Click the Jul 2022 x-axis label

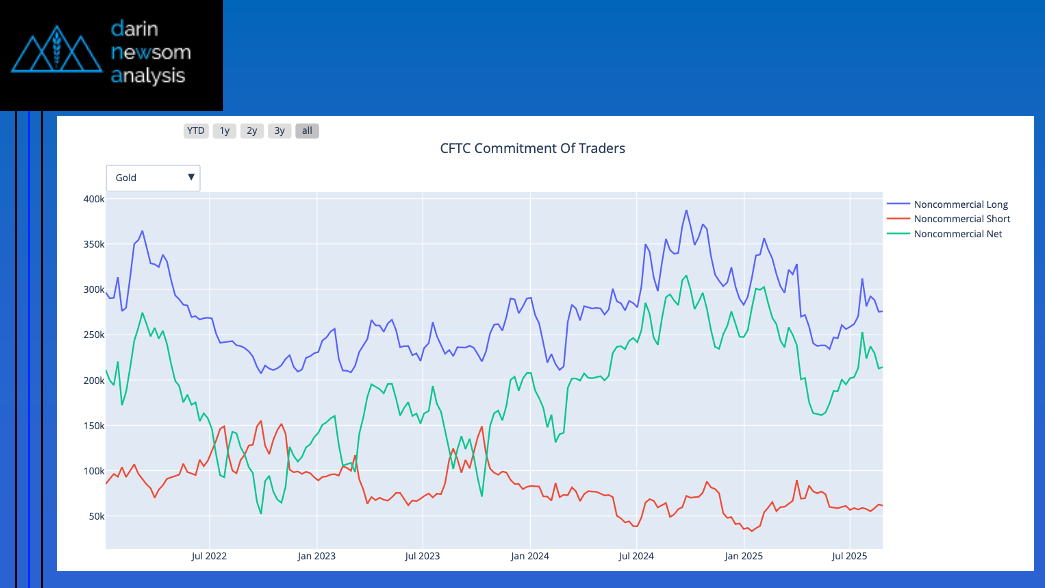pyautogui.click(x=209, y=555)
